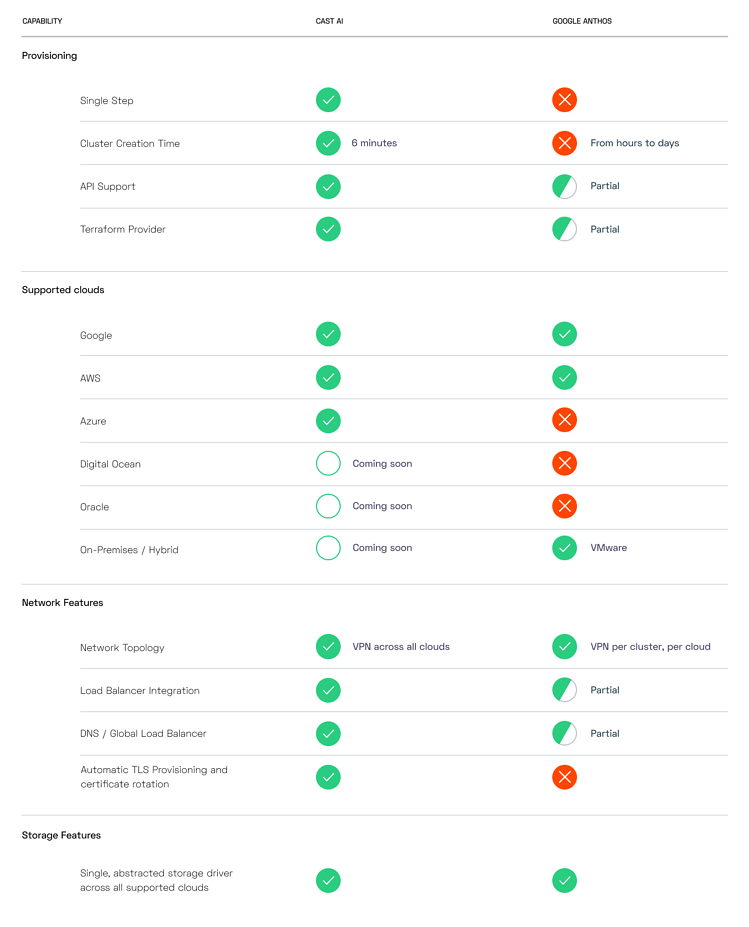The image size is (749, 927).
Task: Click empty circle in the Oracle row
Action: click(328, 506)
